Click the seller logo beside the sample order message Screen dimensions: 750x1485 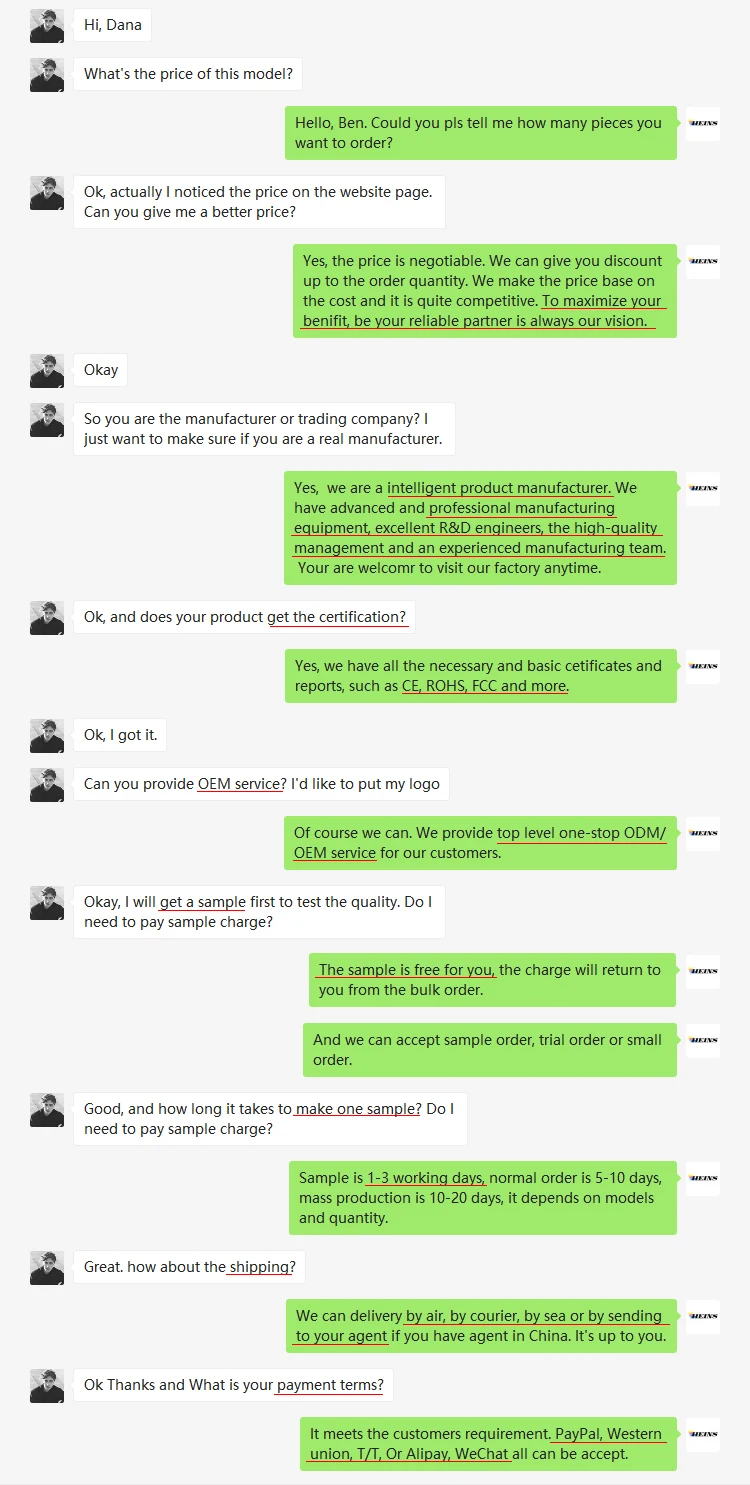pos(703,1040)
